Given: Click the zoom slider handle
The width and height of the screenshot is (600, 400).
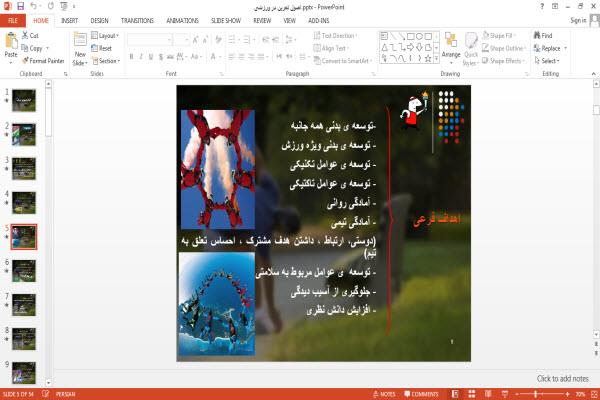Looking at the screenshot, I should pyautogui.click(x=536, y=394).
